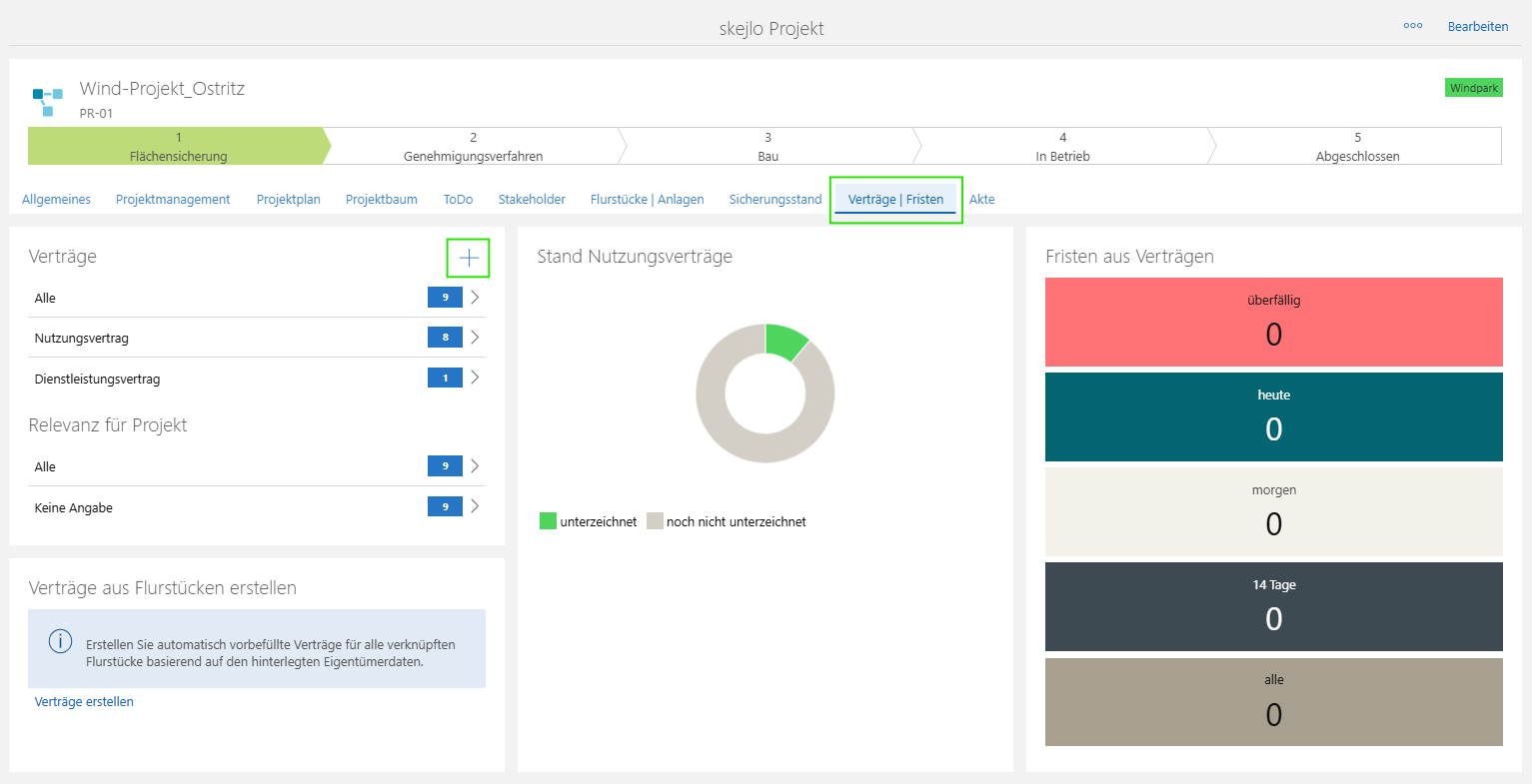Screen dimensions: 1532x784
Task: Open the überfällig deadlines tile
Action: tap(1274, 322)
